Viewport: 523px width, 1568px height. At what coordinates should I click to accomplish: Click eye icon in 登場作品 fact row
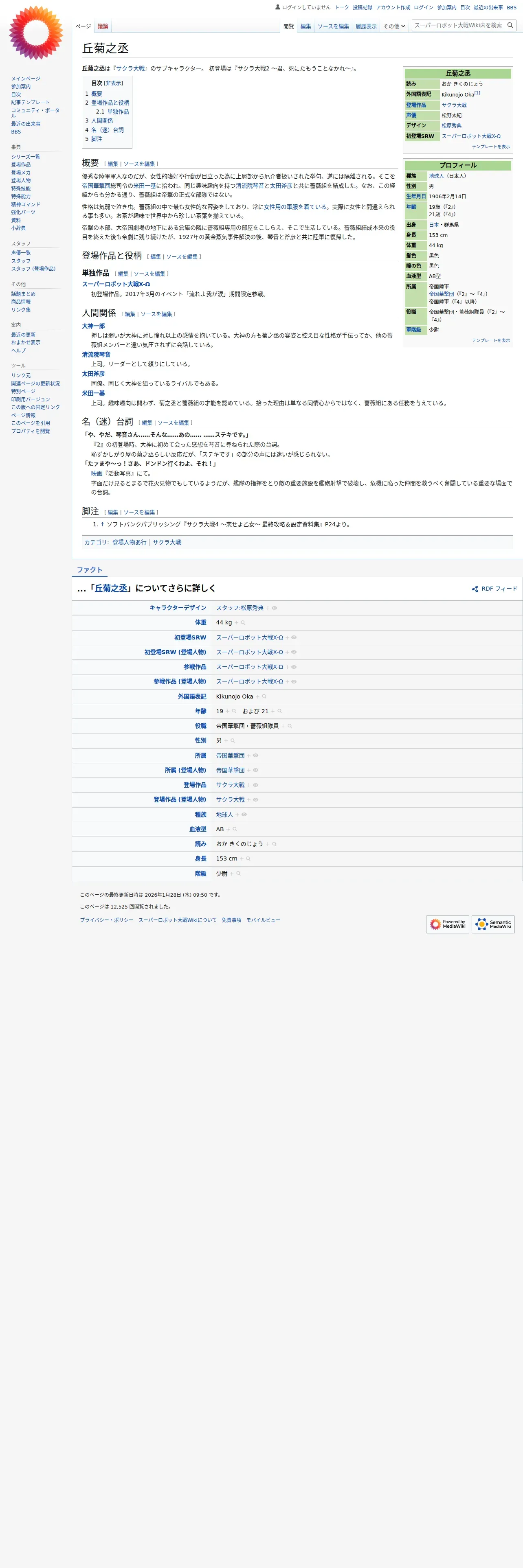256,785
